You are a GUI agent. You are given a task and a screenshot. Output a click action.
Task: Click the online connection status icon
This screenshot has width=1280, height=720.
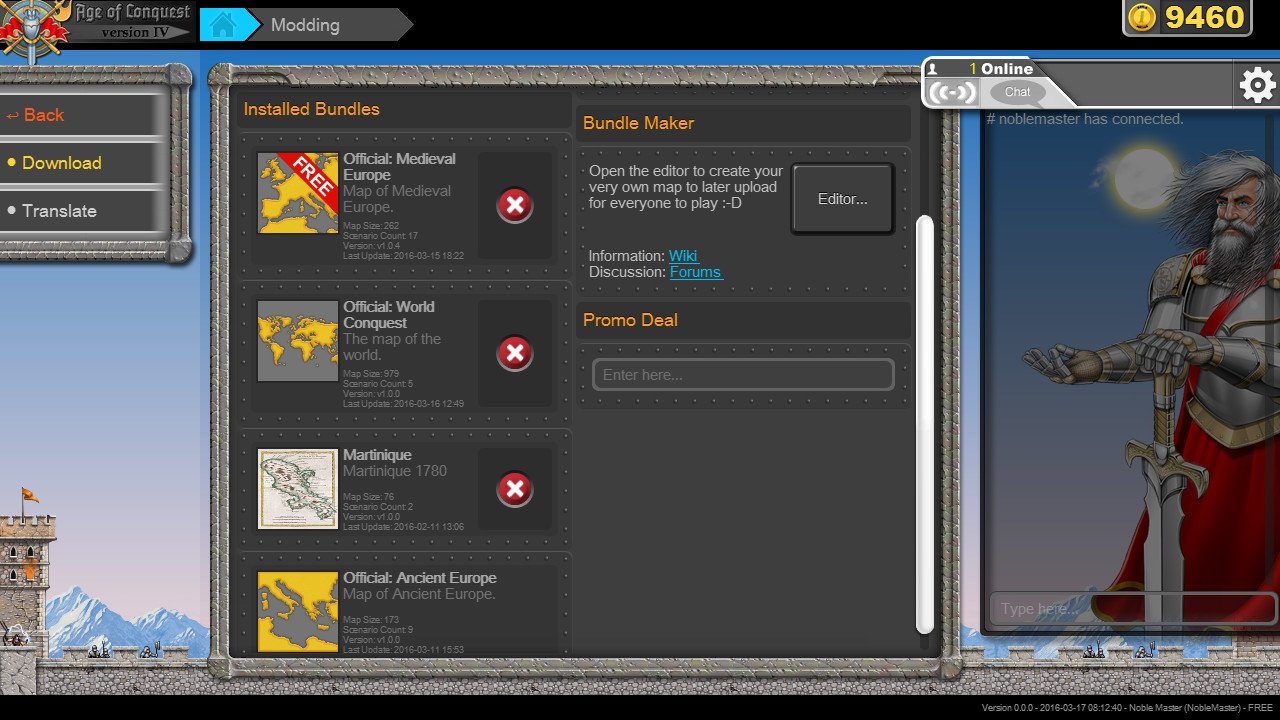pyautogui.click(x=951, y=92)
